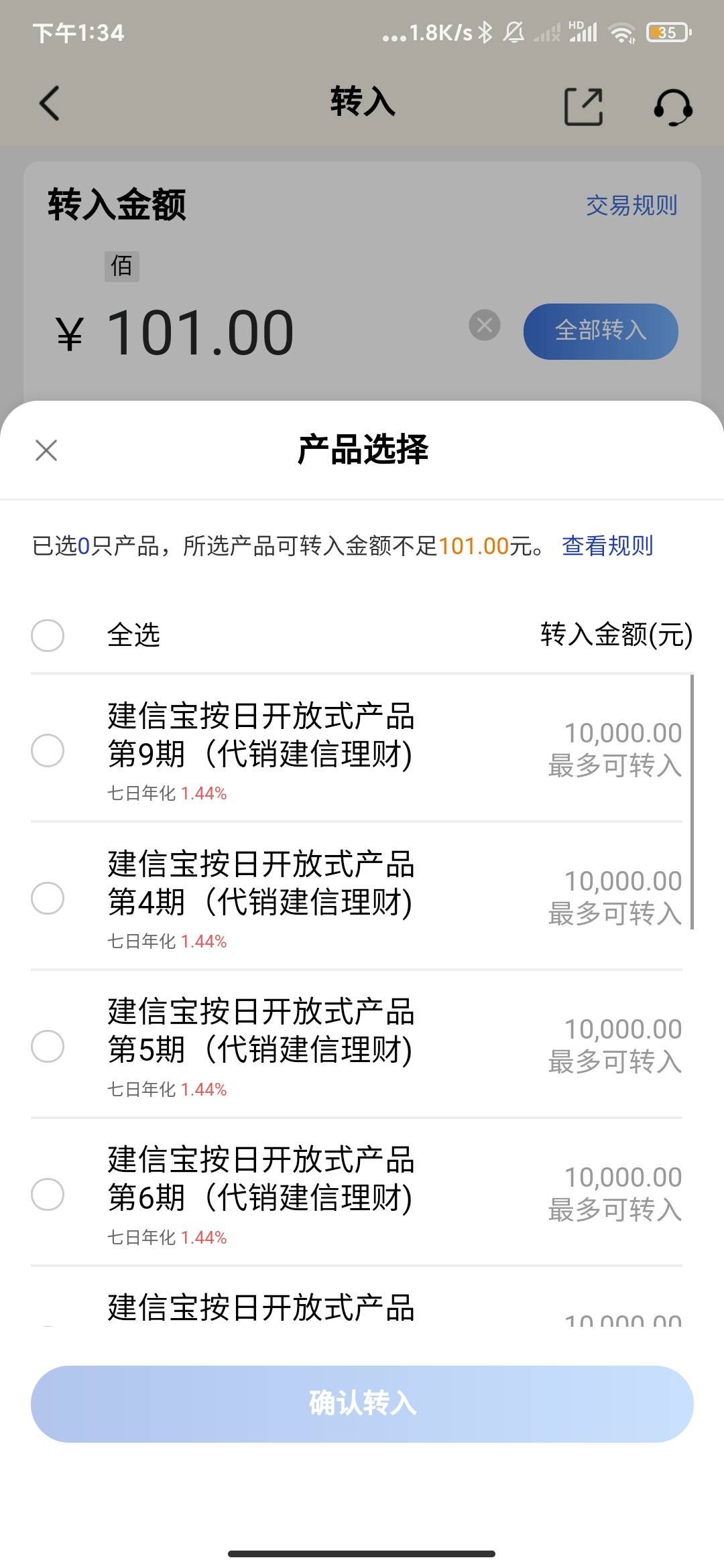
Task: Click the product list scrollbar
Action: click(692, 801)
